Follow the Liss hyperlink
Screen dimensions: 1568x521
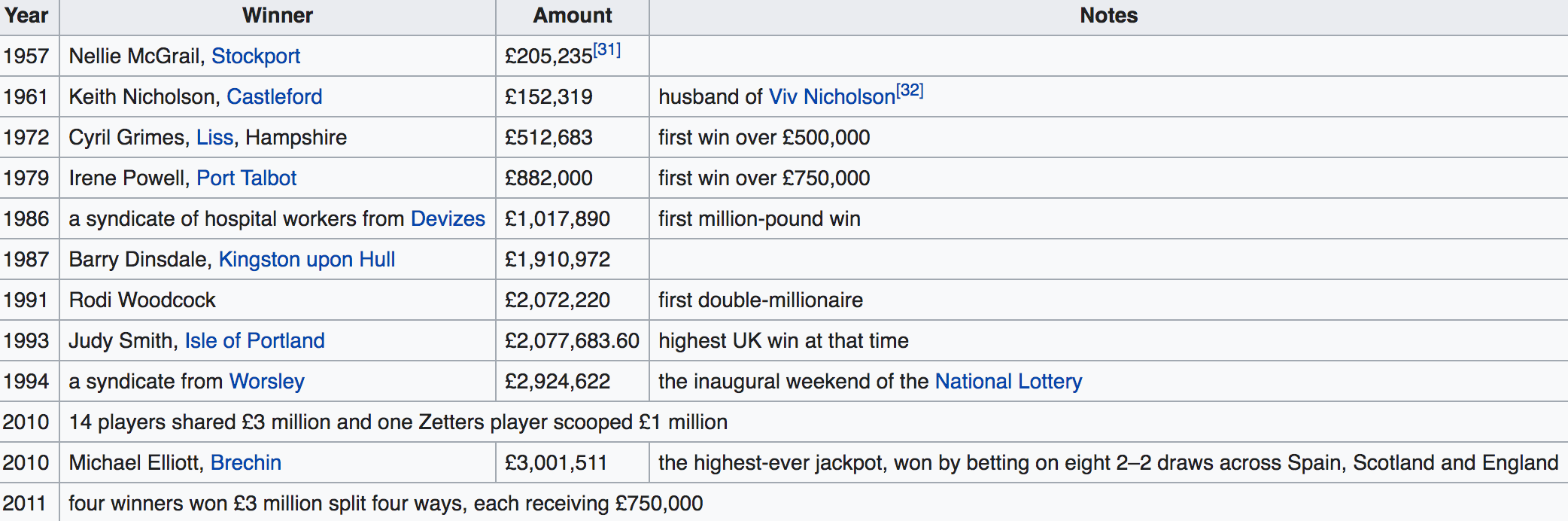(x=215, y=138)
